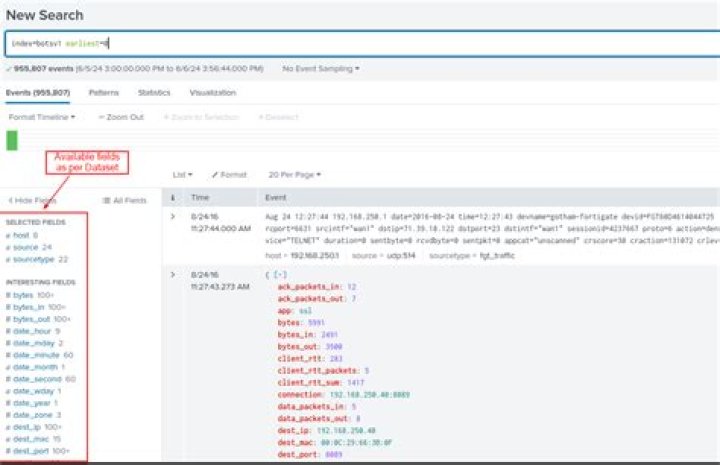Screen dimensions: 720x465
Task: Select the host field
Action: tap(22, 235)
